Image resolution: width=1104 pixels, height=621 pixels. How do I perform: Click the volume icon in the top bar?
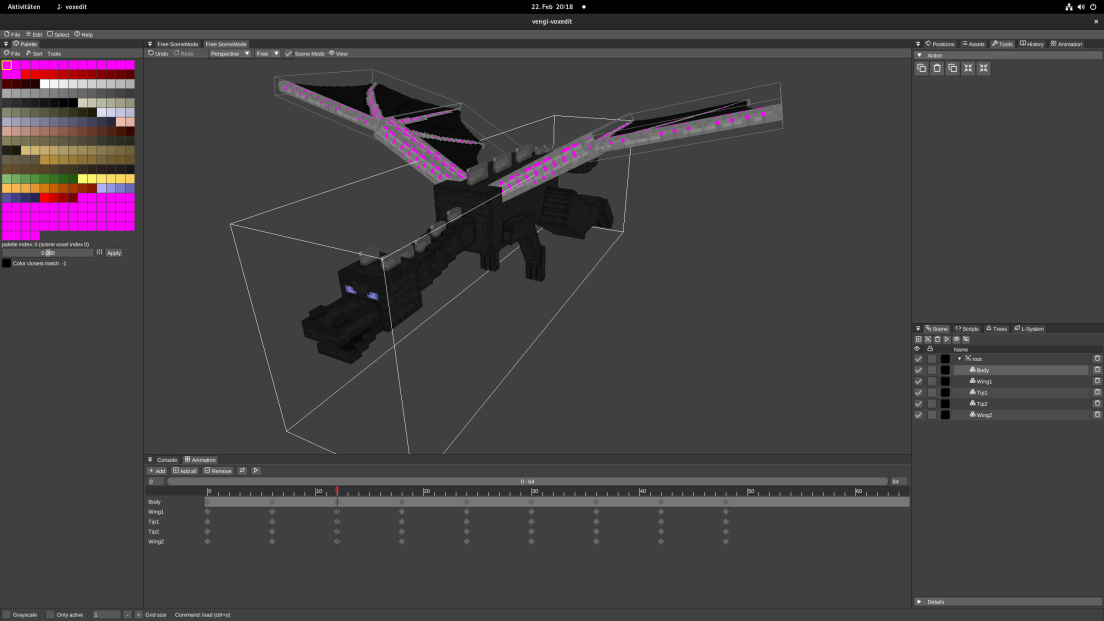click(1081, 7)
